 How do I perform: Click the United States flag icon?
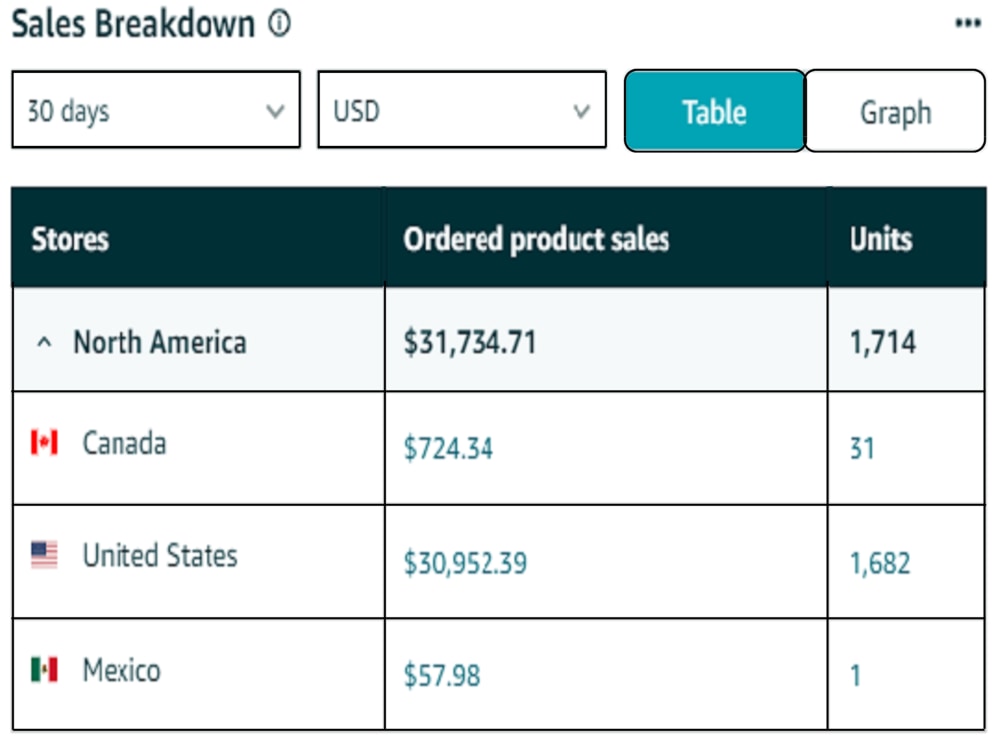point(44,555)
